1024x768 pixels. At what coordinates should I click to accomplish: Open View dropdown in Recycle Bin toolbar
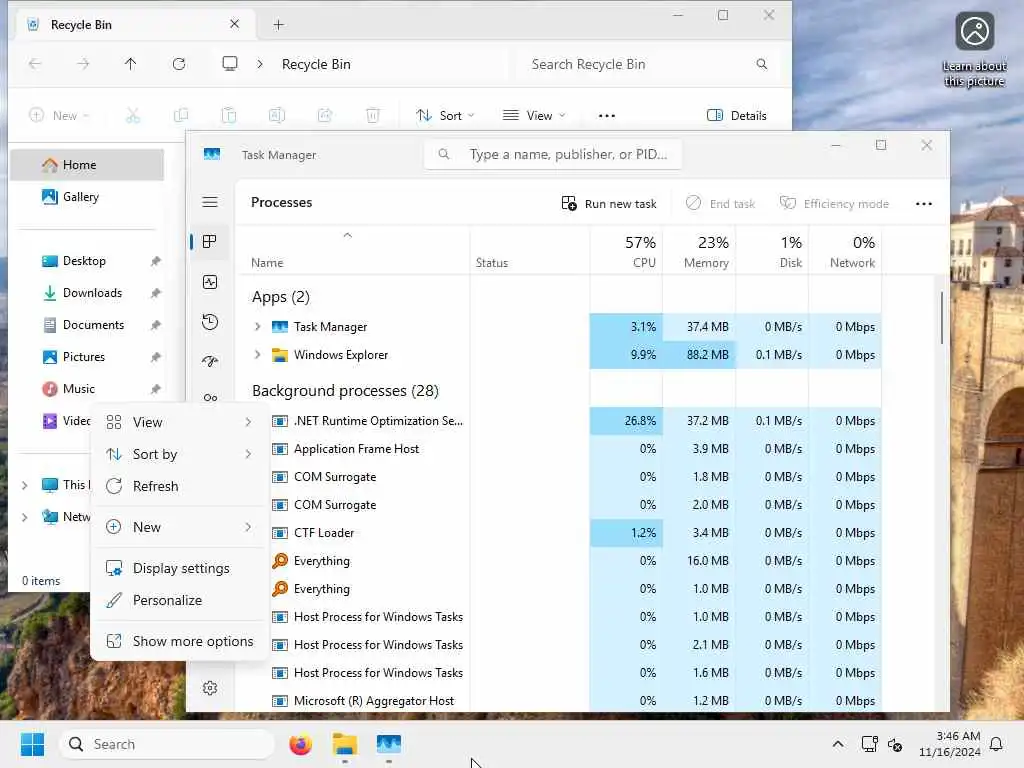534,116
